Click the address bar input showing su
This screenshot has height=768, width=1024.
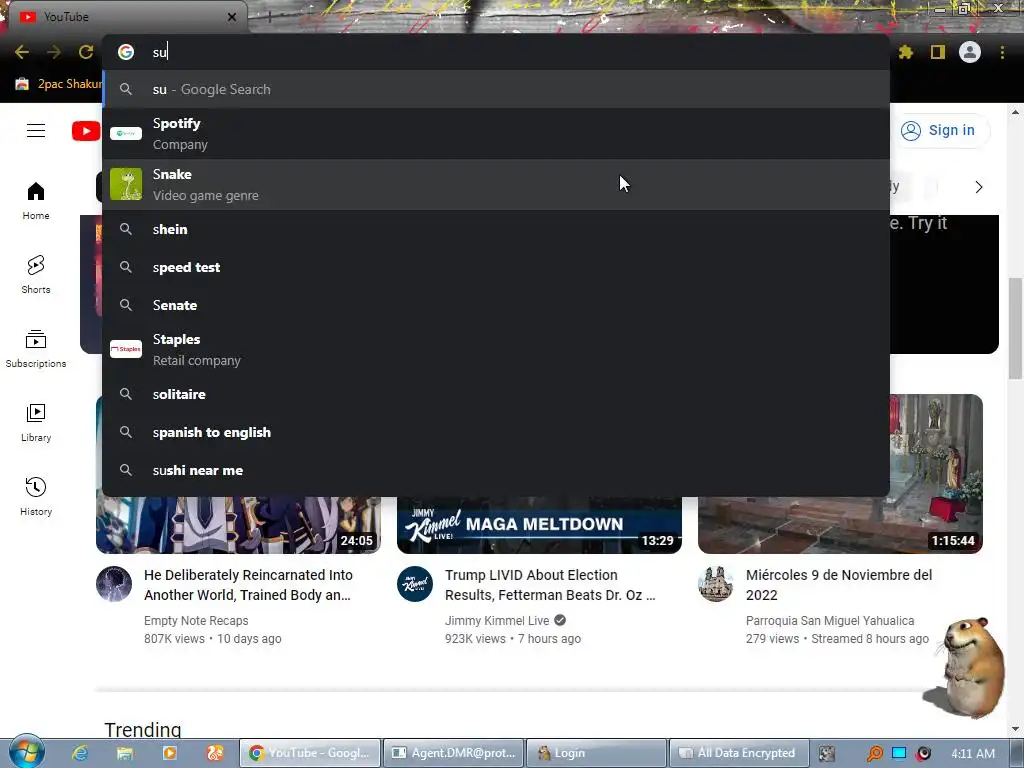click(x=496, y=52)
